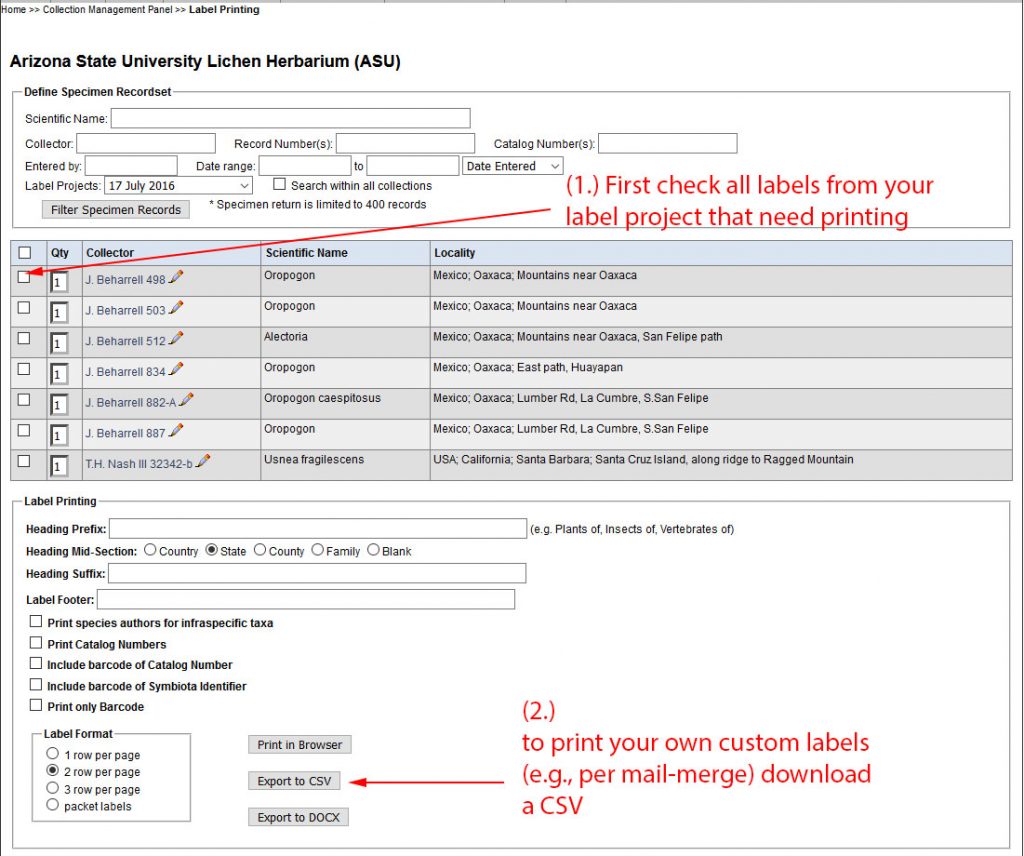
Task: Enable Include barcode of Catalog Number
Action: (x=36, y=663)
